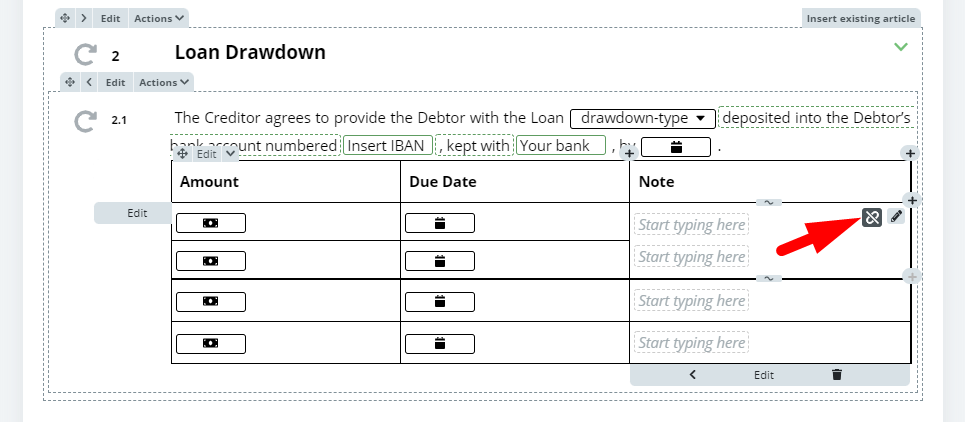Image resolution: width=965 pixels, height=422 pixels.
Task: Collapse article using the green chevron
Action: click(900, 47)
